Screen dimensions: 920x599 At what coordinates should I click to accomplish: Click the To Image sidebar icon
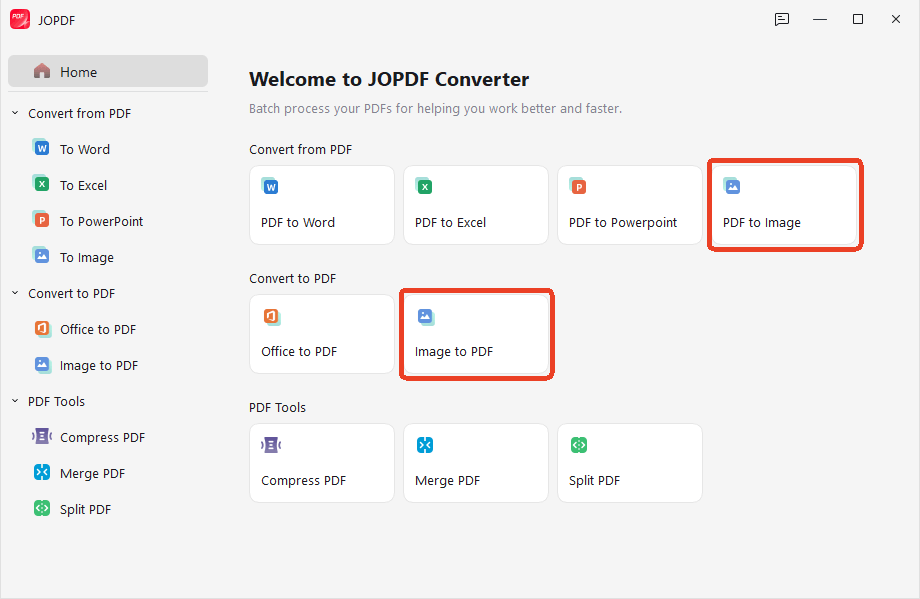(41, 256)
